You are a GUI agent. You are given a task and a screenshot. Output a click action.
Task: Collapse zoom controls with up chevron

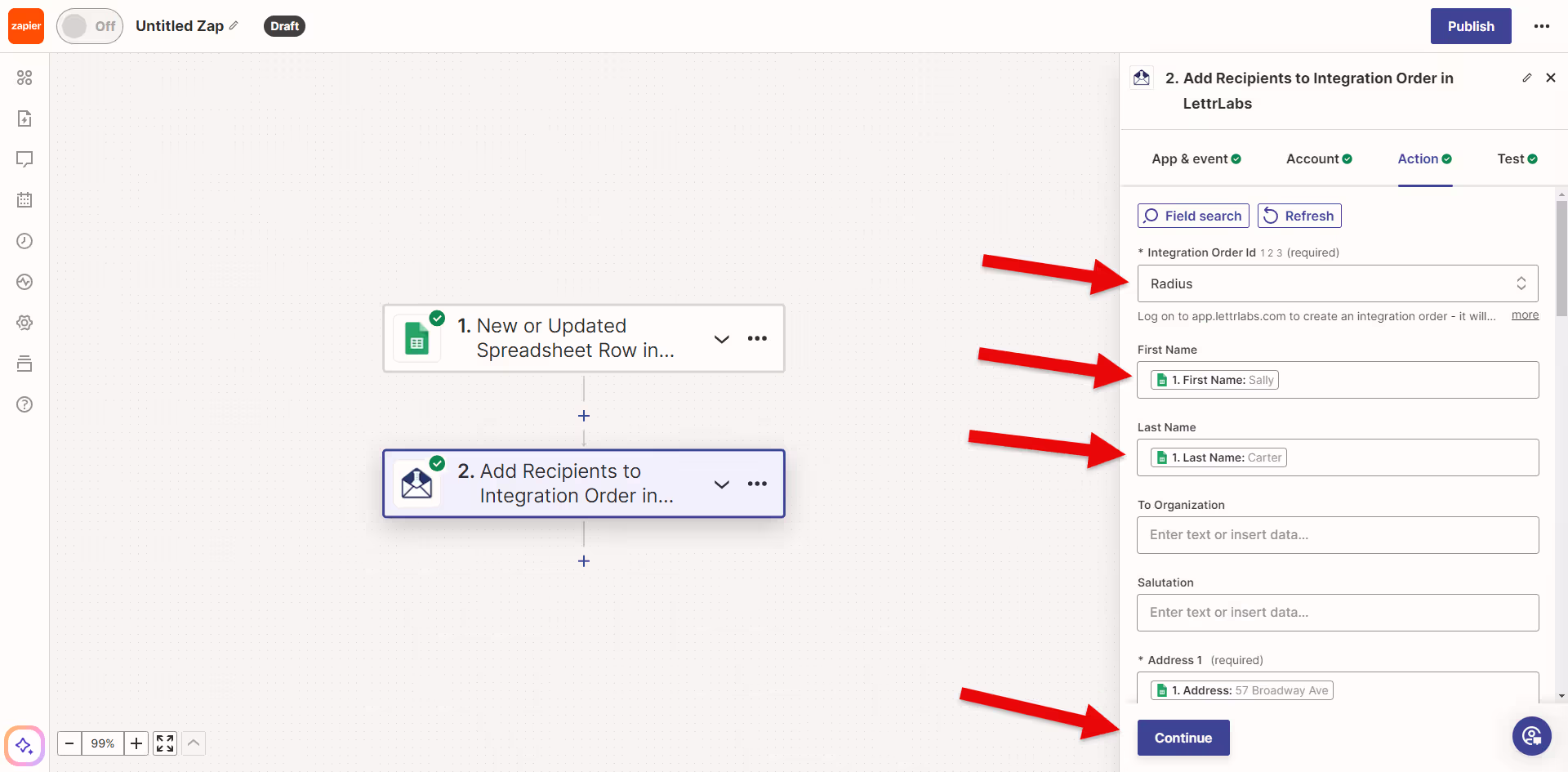(x=194, y=743)
